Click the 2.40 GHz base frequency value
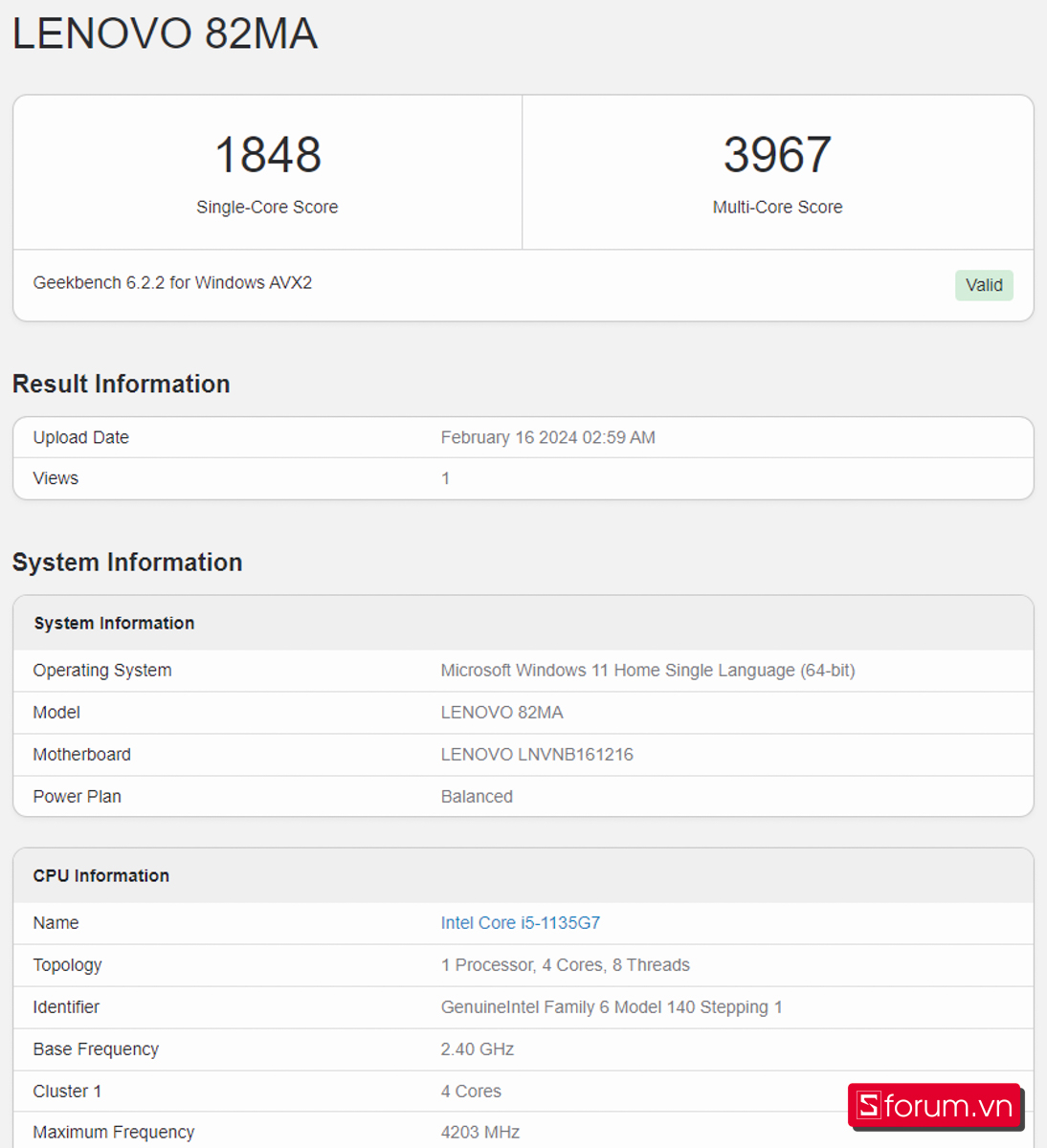This screenshot has height=1148, width=1047. click(477, 1049)
